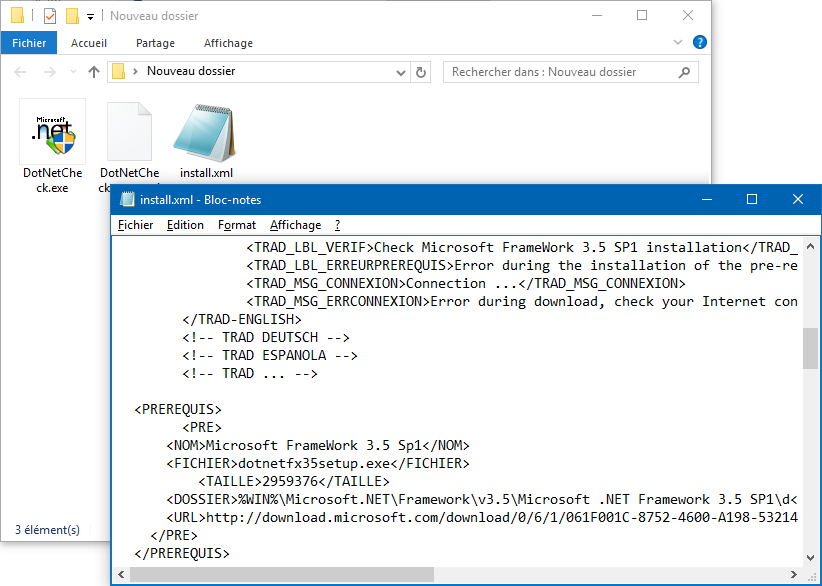Close the Notepad window

pyautogui.click(x=797, y=199)
